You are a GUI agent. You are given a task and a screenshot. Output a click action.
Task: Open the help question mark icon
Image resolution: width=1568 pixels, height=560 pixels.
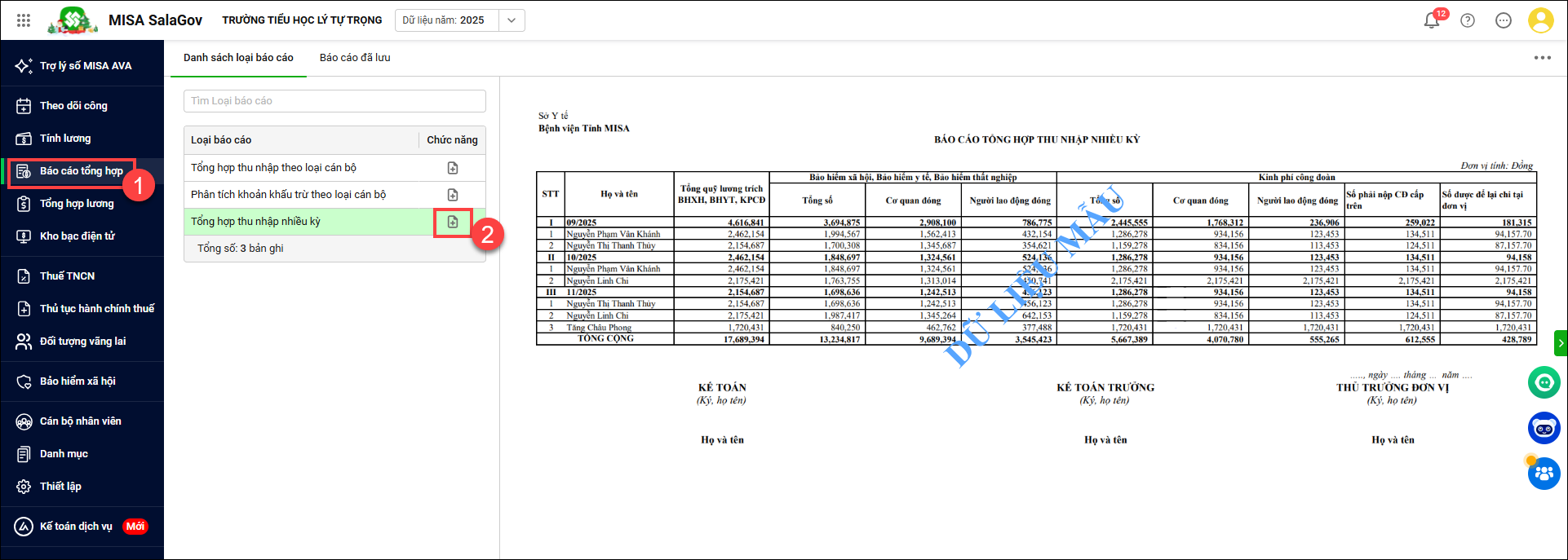point(1468,20)
